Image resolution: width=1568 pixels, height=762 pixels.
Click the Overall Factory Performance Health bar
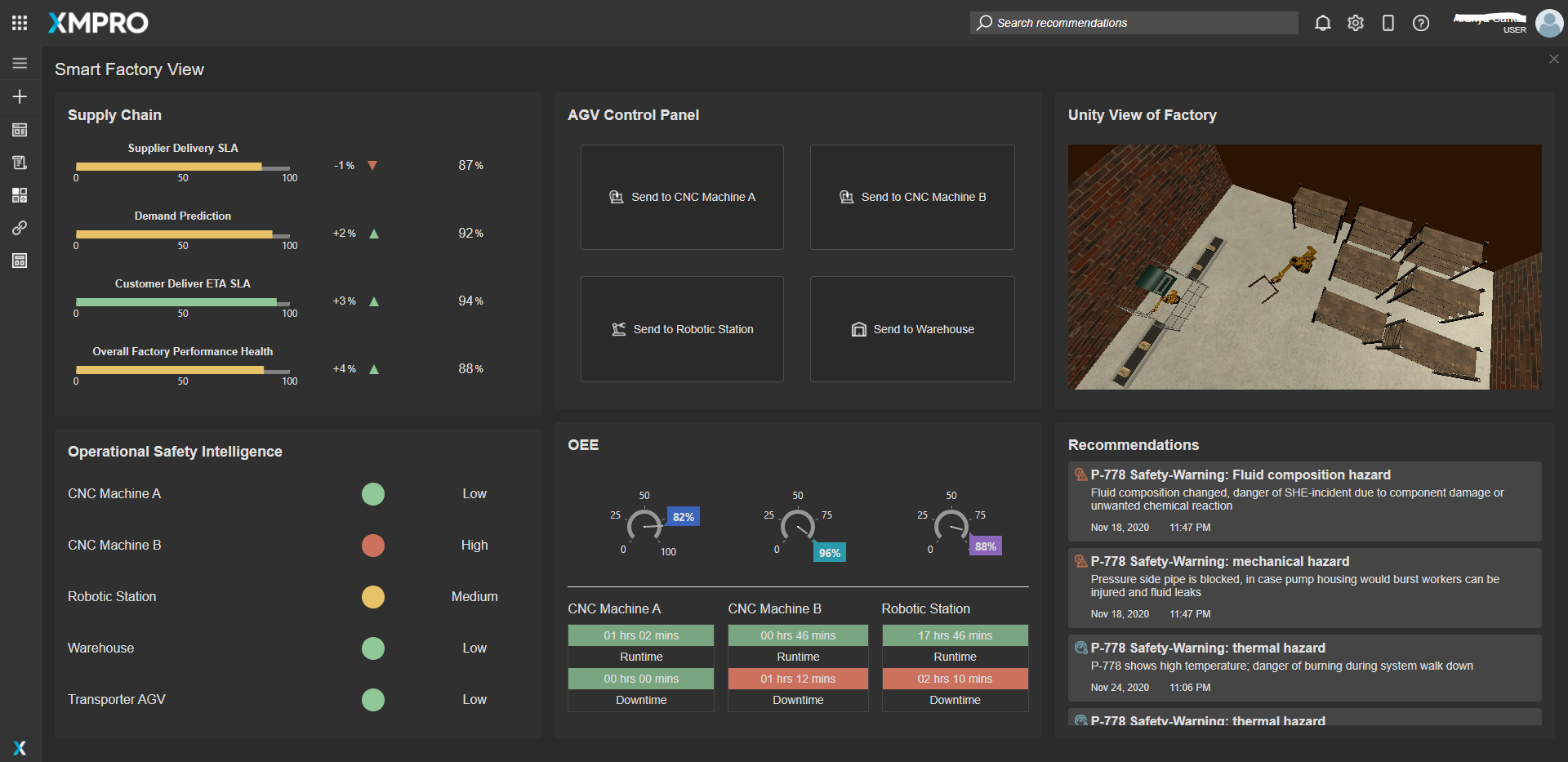[x=183, y=370]
